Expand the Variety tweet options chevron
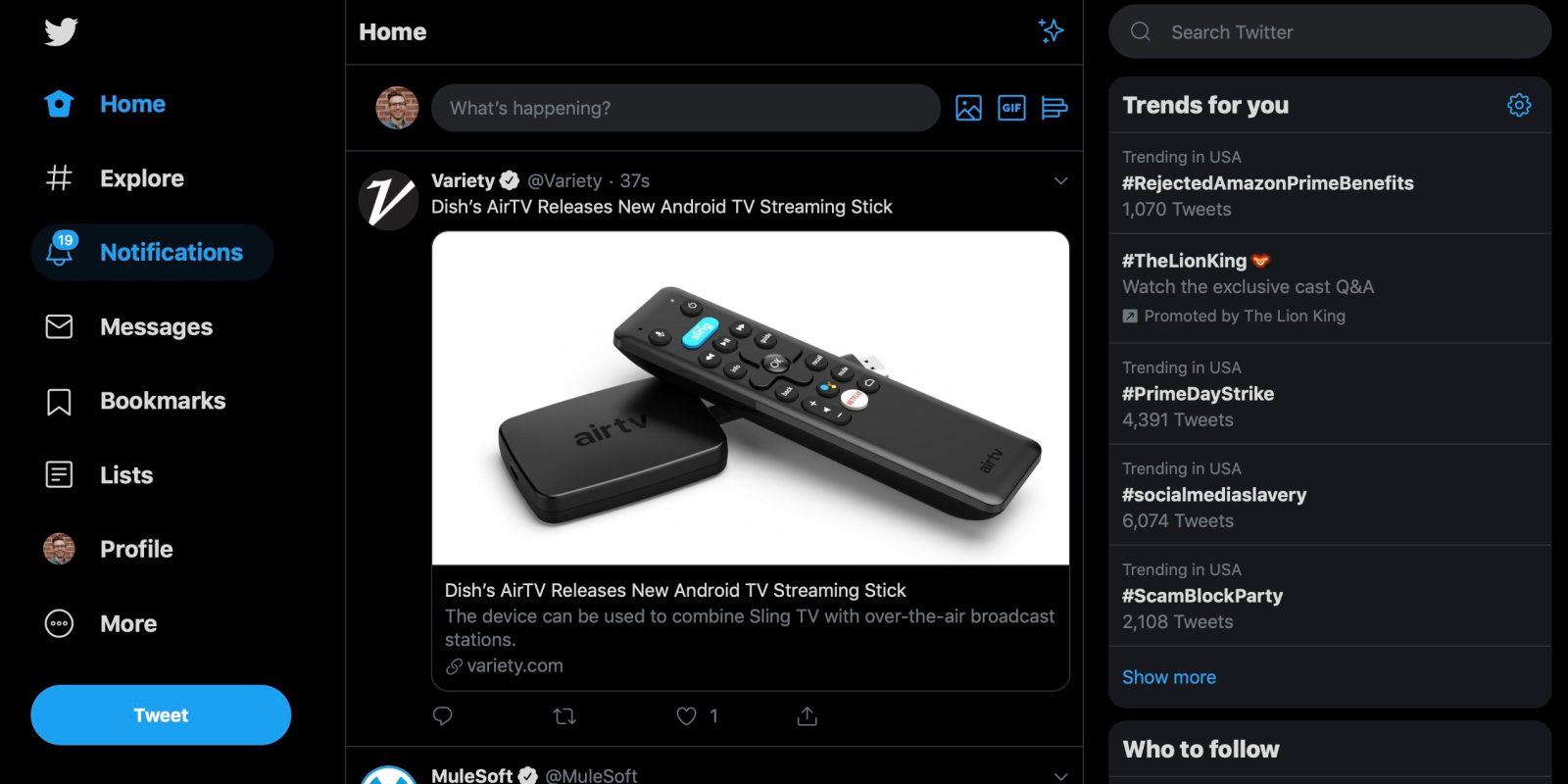Image resolution: width=1568 pixels, height=784 pixels. pos(1060,181)
